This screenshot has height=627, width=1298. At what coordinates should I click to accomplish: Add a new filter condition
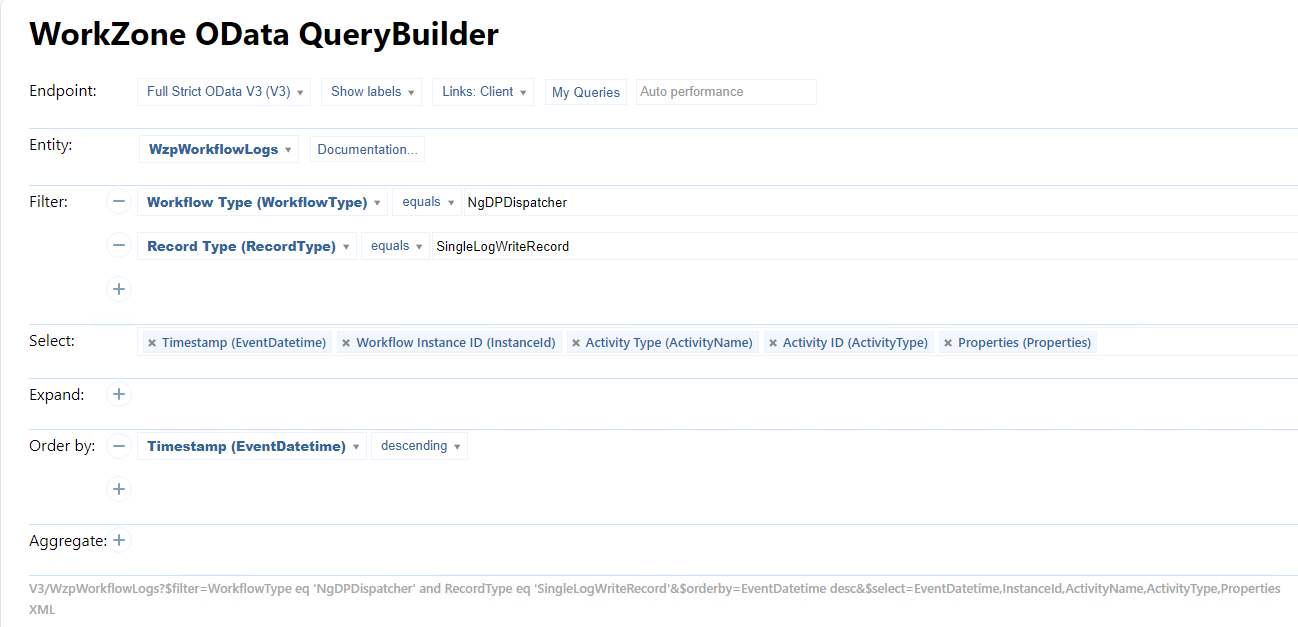[x=119, y=289]
